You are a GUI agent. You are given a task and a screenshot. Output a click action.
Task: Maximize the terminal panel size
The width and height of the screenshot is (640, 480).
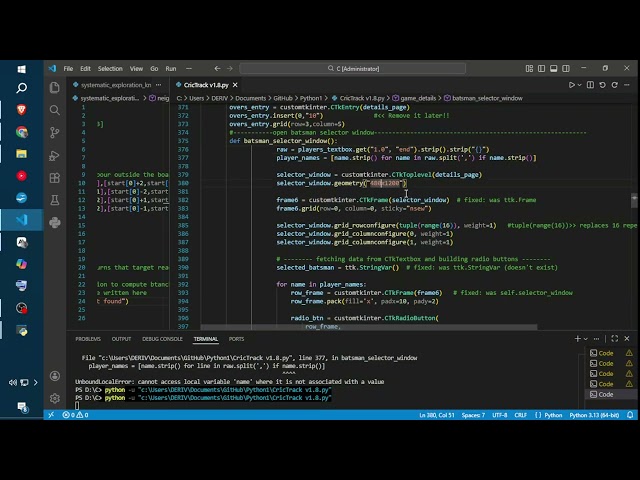615,338
